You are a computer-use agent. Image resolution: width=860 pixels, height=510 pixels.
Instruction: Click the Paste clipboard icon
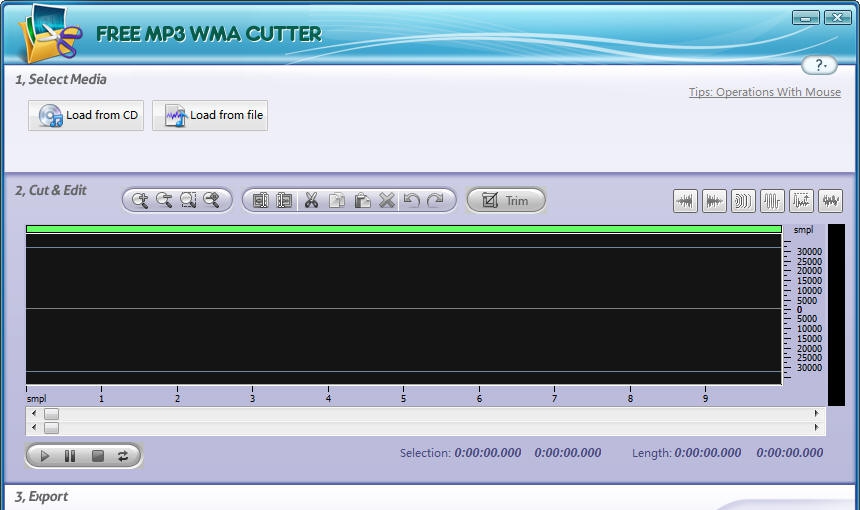[362, 200]
